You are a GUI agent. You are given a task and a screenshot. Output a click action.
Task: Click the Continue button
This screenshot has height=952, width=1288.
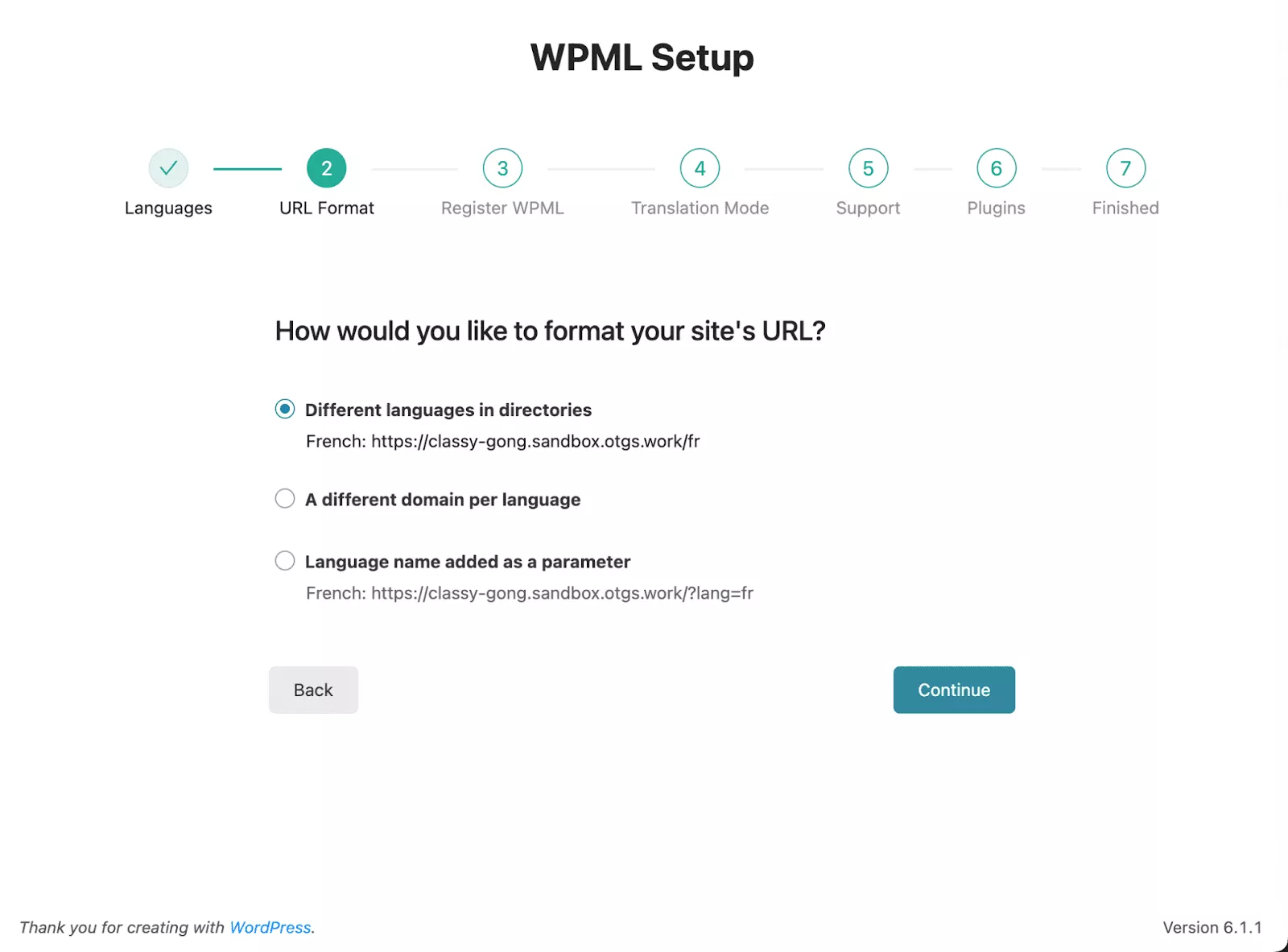tap(954, 690)
